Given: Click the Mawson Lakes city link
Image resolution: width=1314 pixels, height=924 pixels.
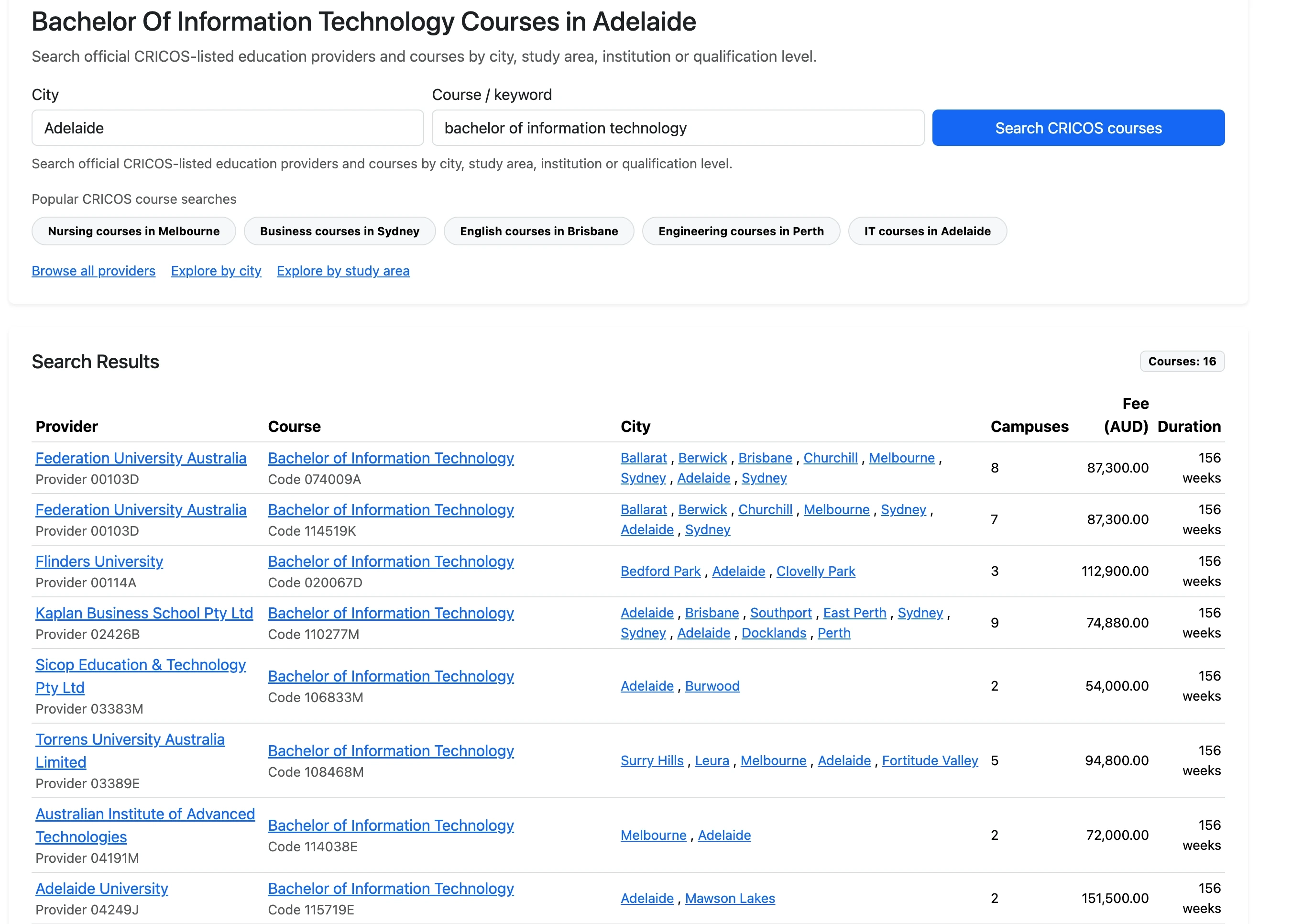Looking at the screenshot, I should click(x=730, y=898).
